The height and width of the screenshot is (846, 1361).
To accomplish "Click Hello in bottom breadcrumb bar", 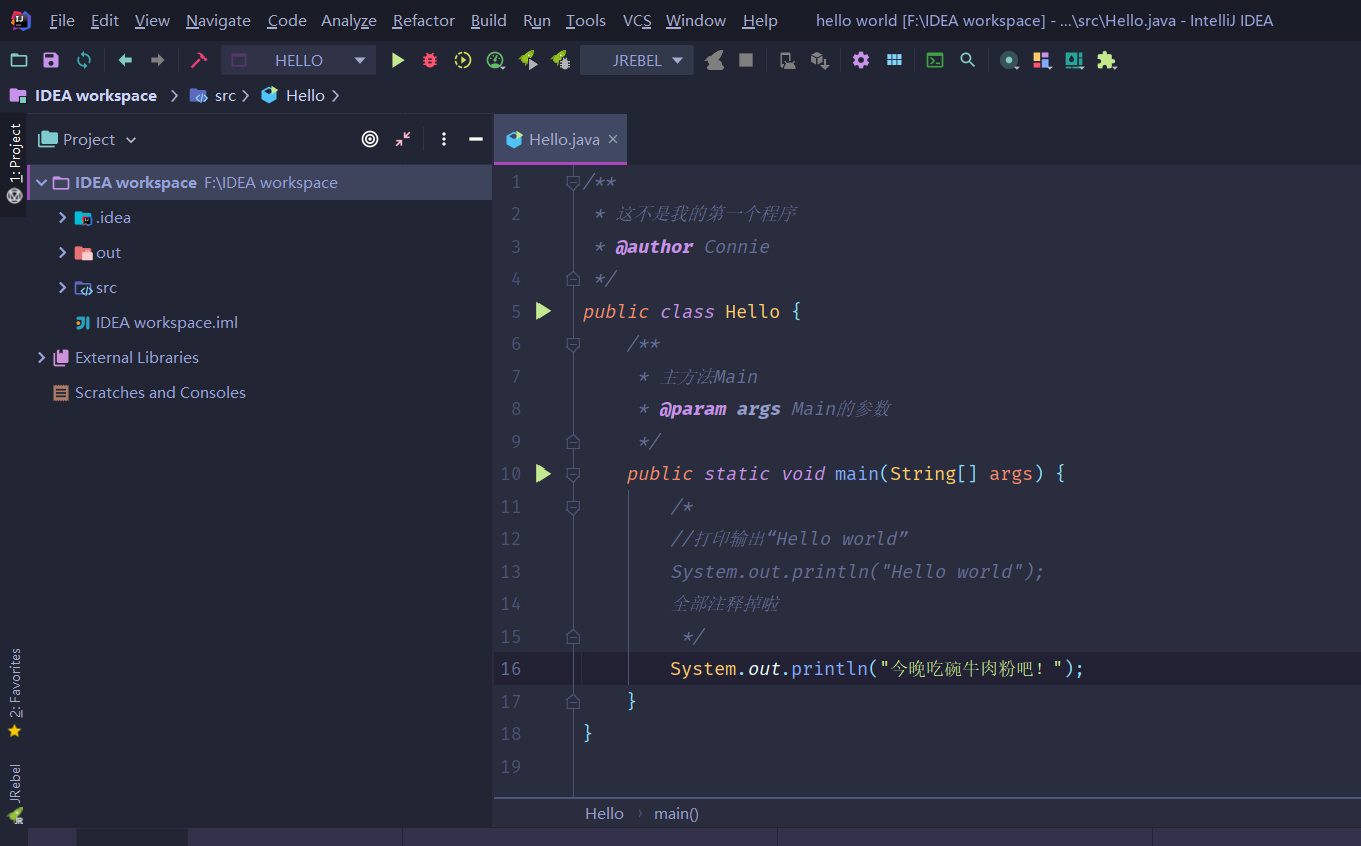I will (x=604, y=814).
